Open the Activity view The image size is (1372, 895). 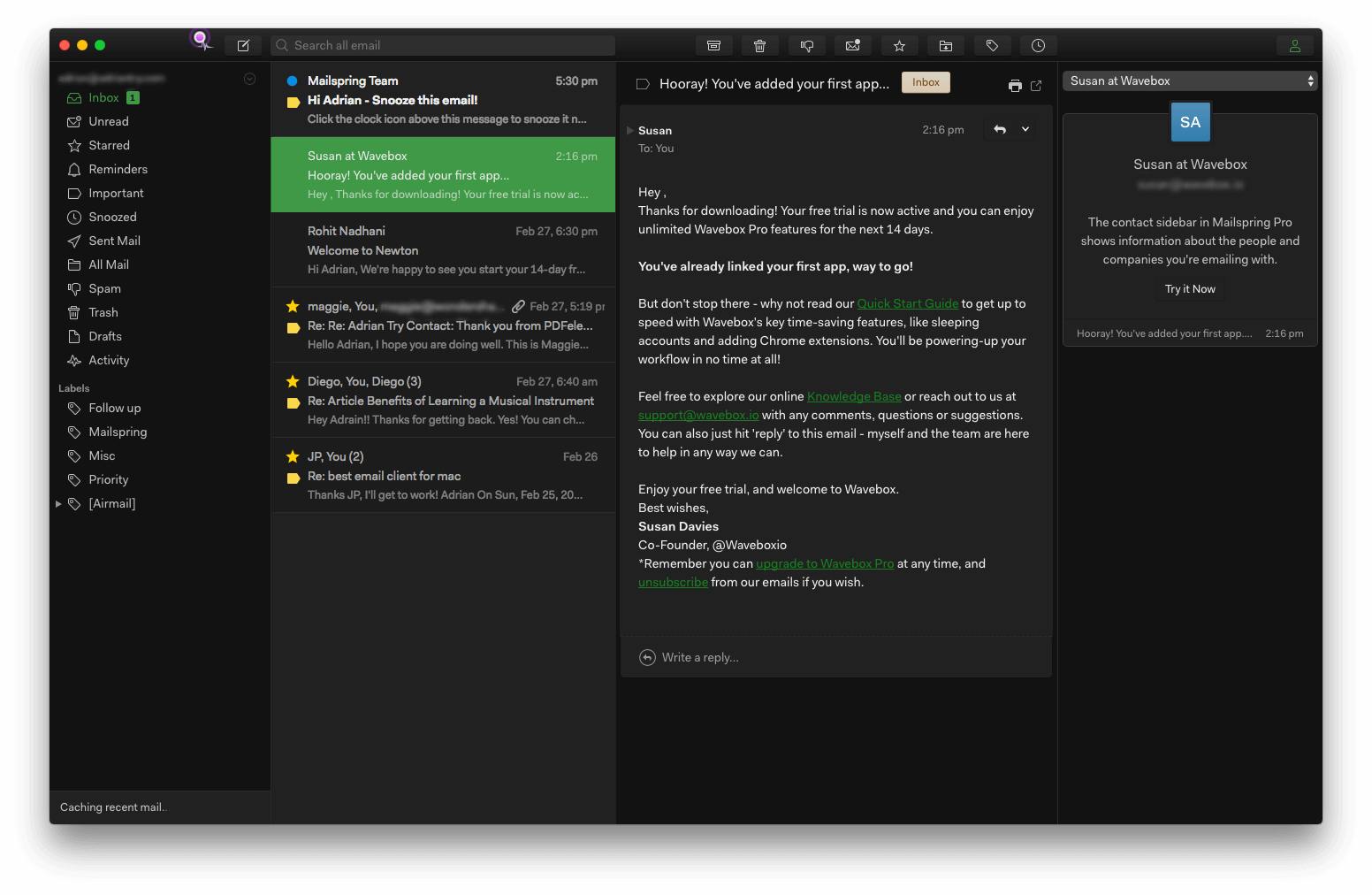(109, 360)
